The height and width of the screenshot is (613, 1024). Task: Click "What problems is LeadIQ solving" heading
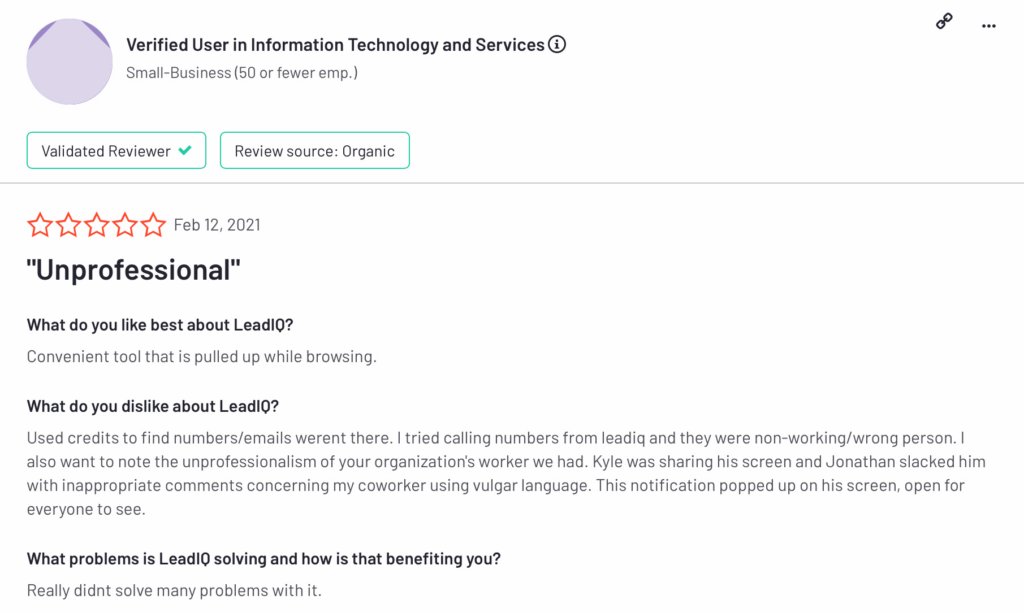[264, 559]
